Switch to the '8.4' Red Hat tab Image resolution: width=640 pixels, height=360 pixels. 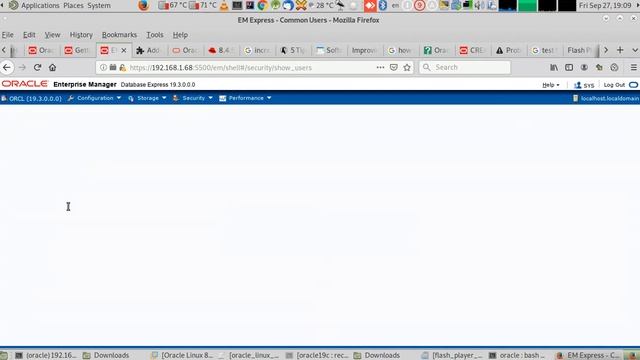[x=221, y=50]
